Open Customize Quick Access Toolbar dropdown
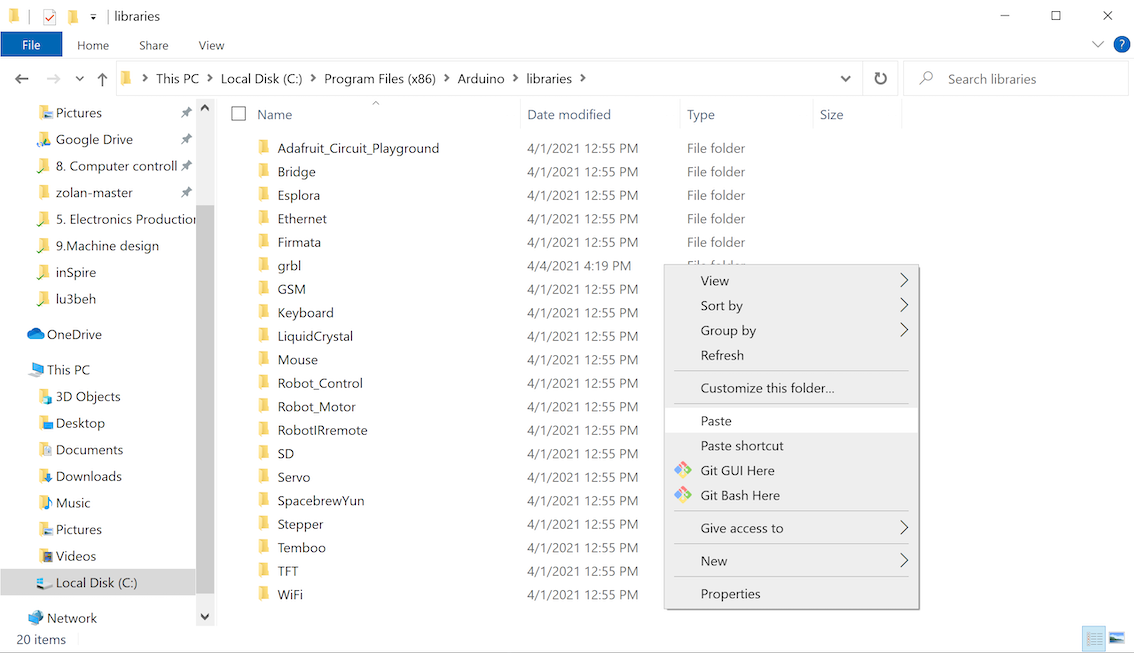The image size is (1134, 653). coord(93,17)
